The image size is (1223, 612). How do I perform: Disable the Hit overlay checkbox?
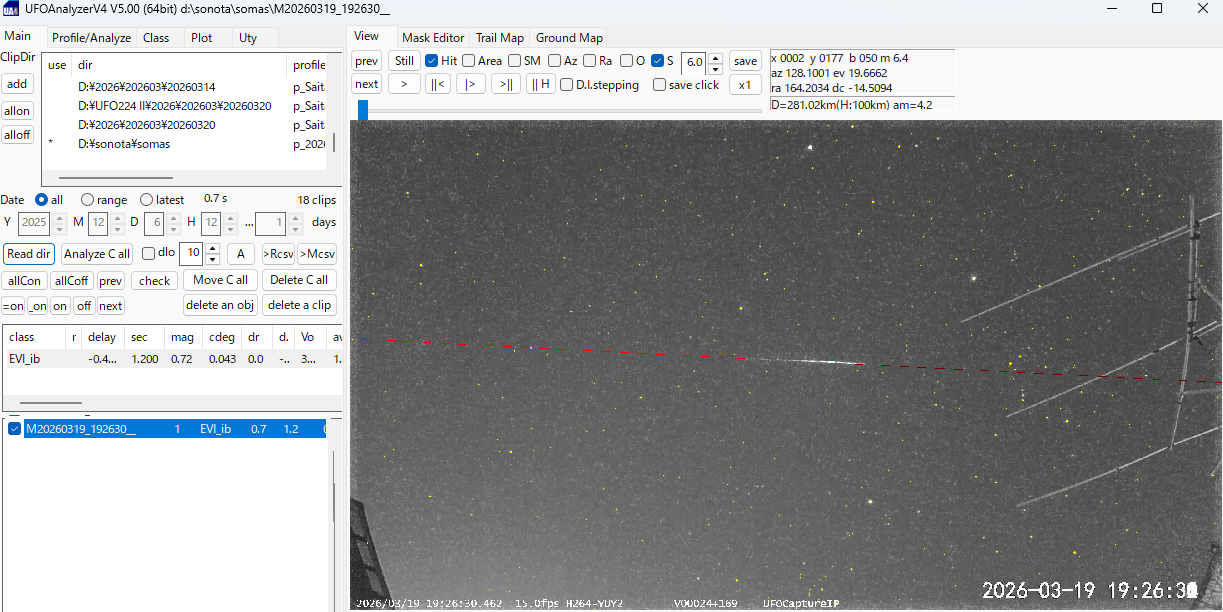(x=430, y=60)
